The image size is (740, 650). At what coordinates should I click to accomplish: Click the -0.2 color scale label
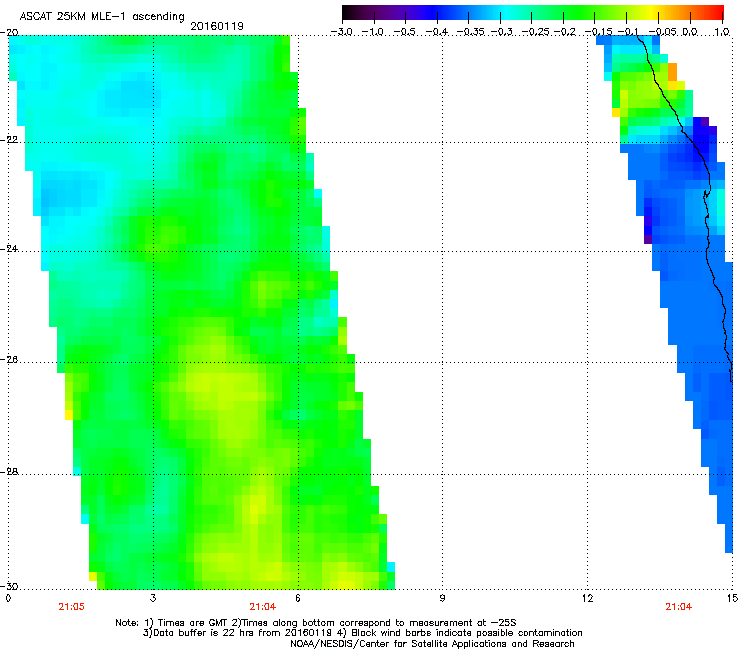[565, 32]
